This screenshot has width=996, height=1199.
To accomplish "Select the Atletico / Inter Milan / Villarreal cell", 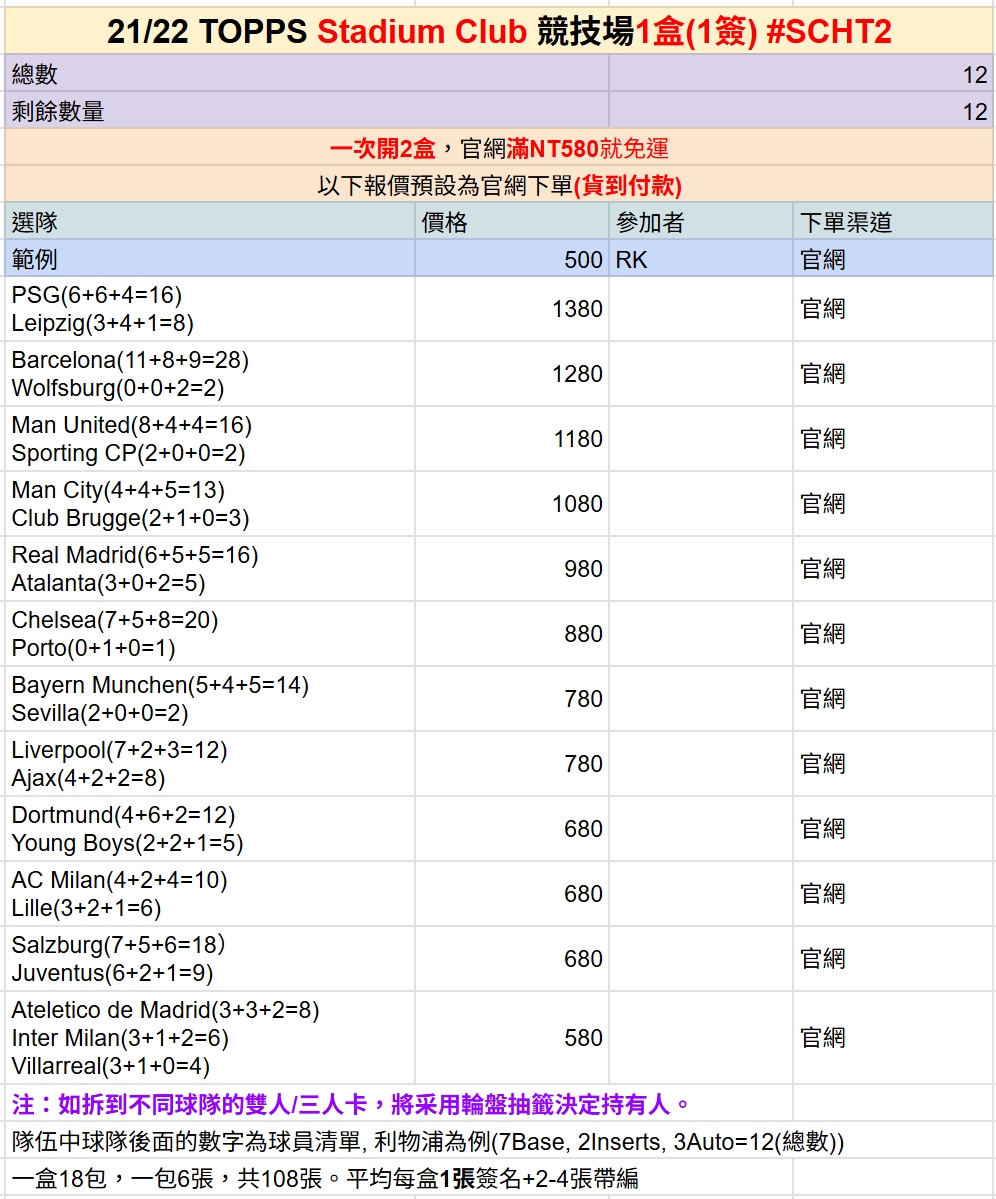I will pyautogui.click(x=209, y=1038).
